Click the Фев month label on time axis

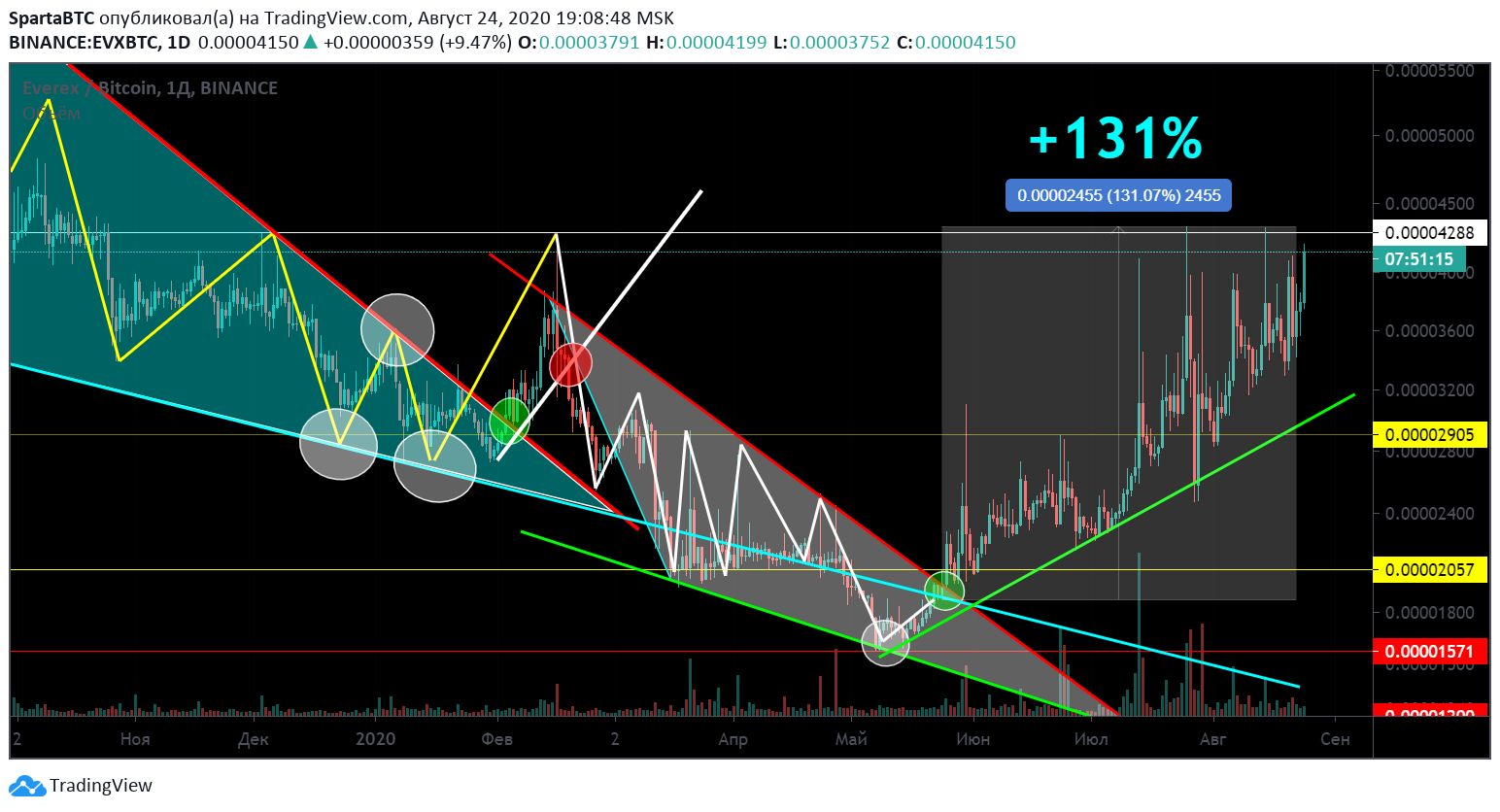tap(496, 739)
